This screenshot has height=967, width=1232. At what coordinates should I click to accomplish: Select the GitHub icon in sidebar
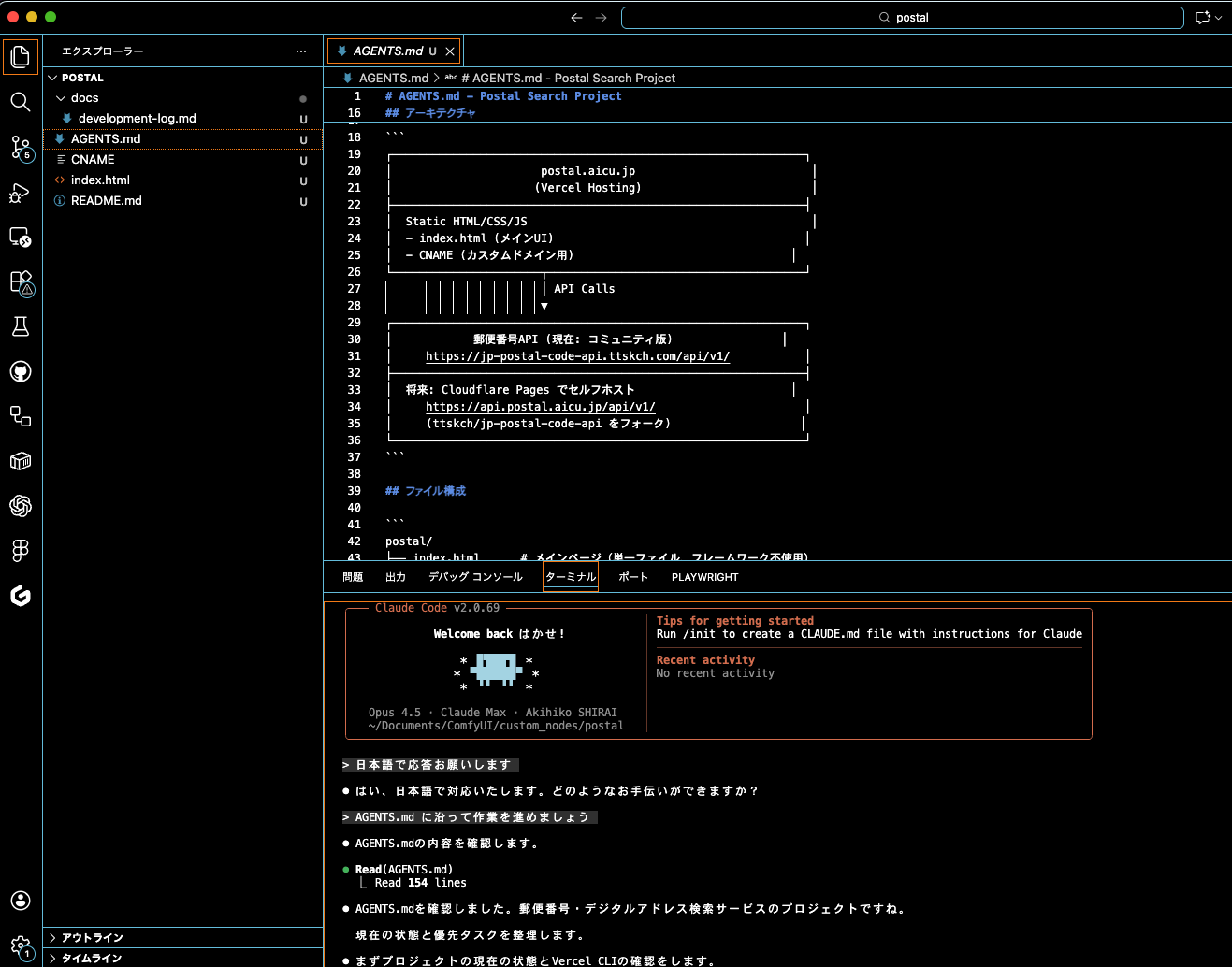pyautogui.click(x=21, y=371)
